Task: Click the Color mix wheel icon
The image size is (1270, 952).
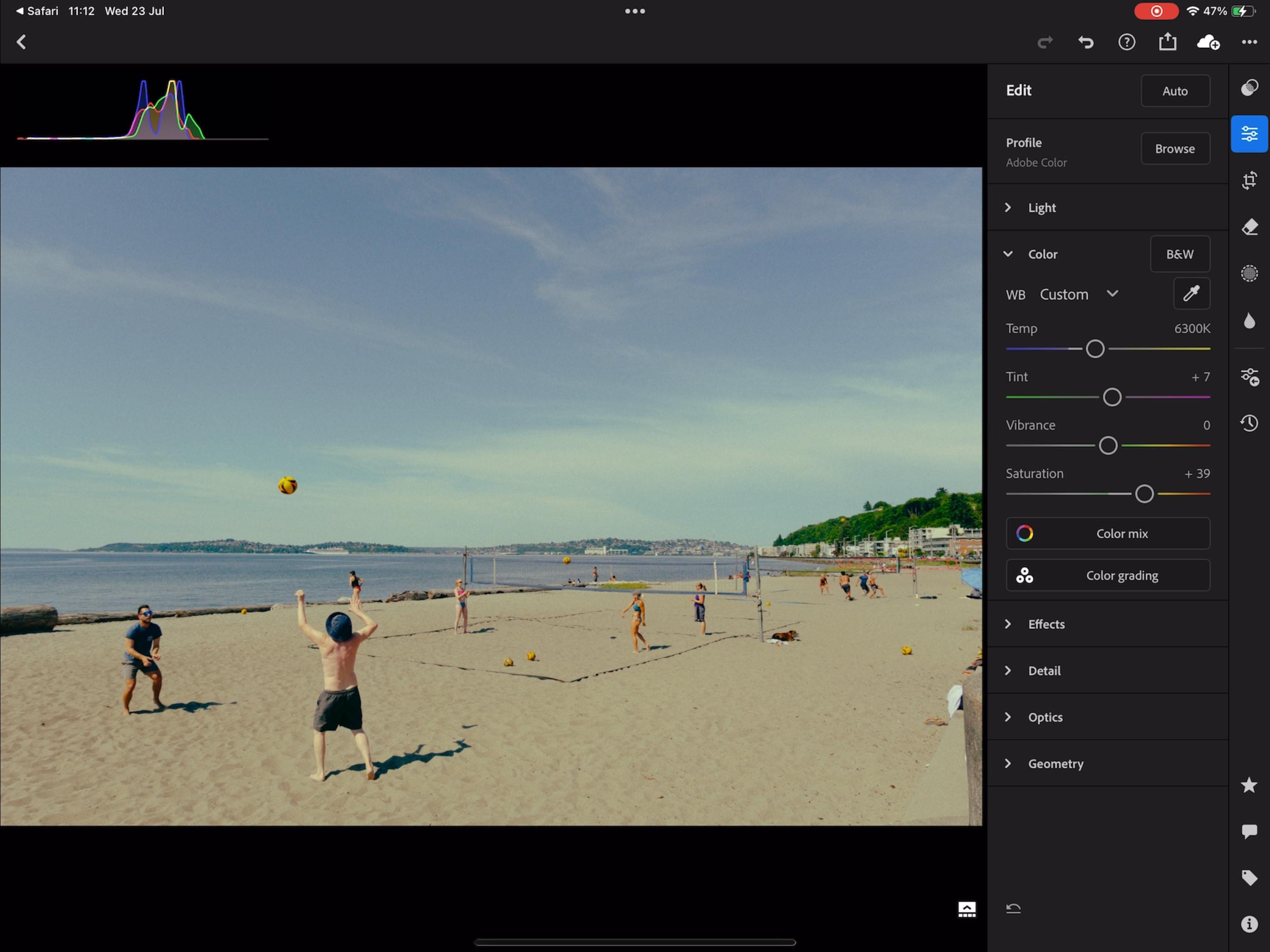Action: point(1025,534)
